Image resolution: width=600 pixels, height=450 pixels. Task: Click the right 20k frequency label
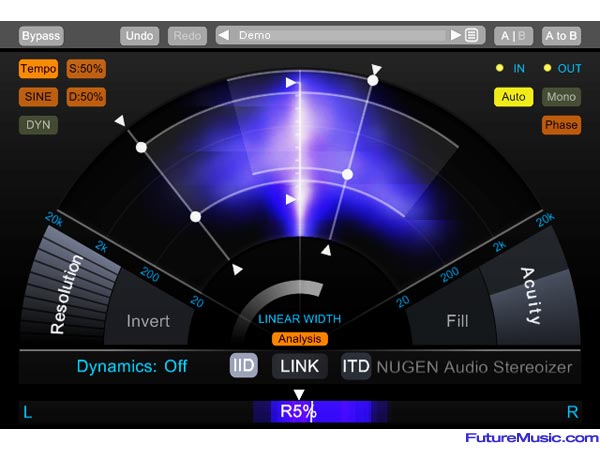click(546, 220)
